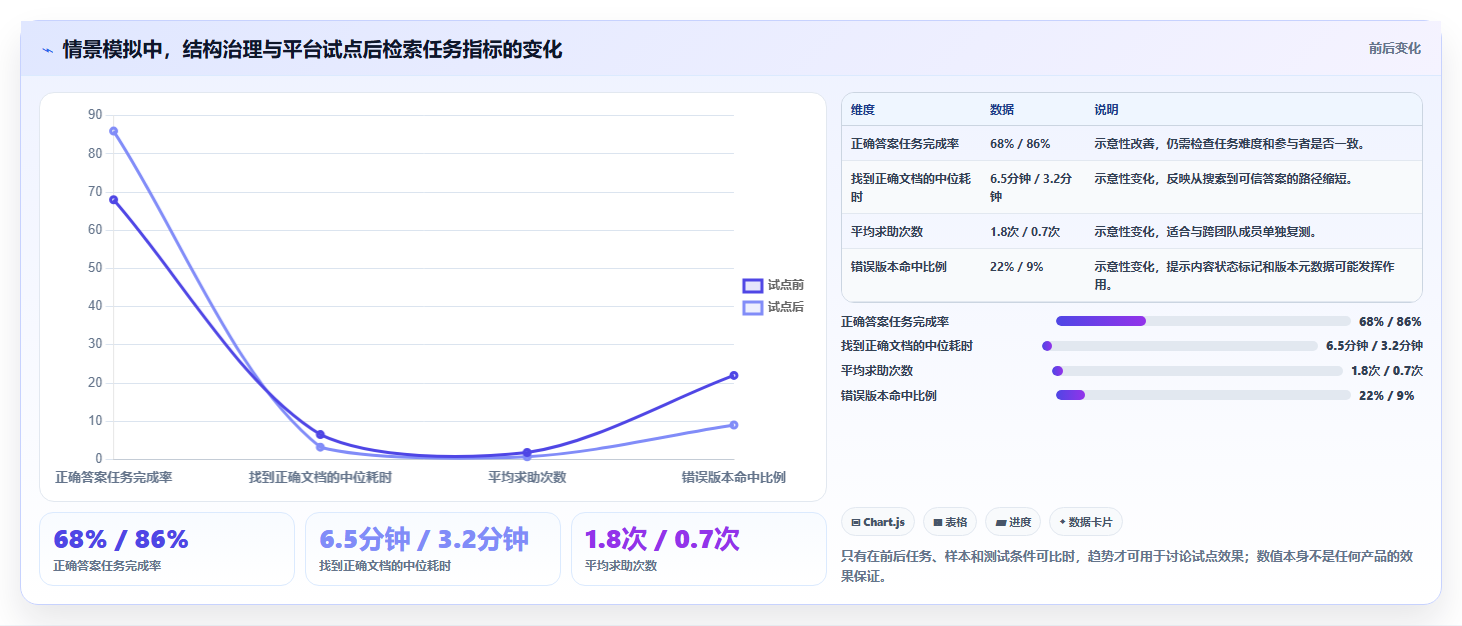Image resolution: width=1462 pixels, height=626 pixels.
Task: Click the 6.5分钟 / 3.2分钟 cell in the table
Action: pos(1031,188)
